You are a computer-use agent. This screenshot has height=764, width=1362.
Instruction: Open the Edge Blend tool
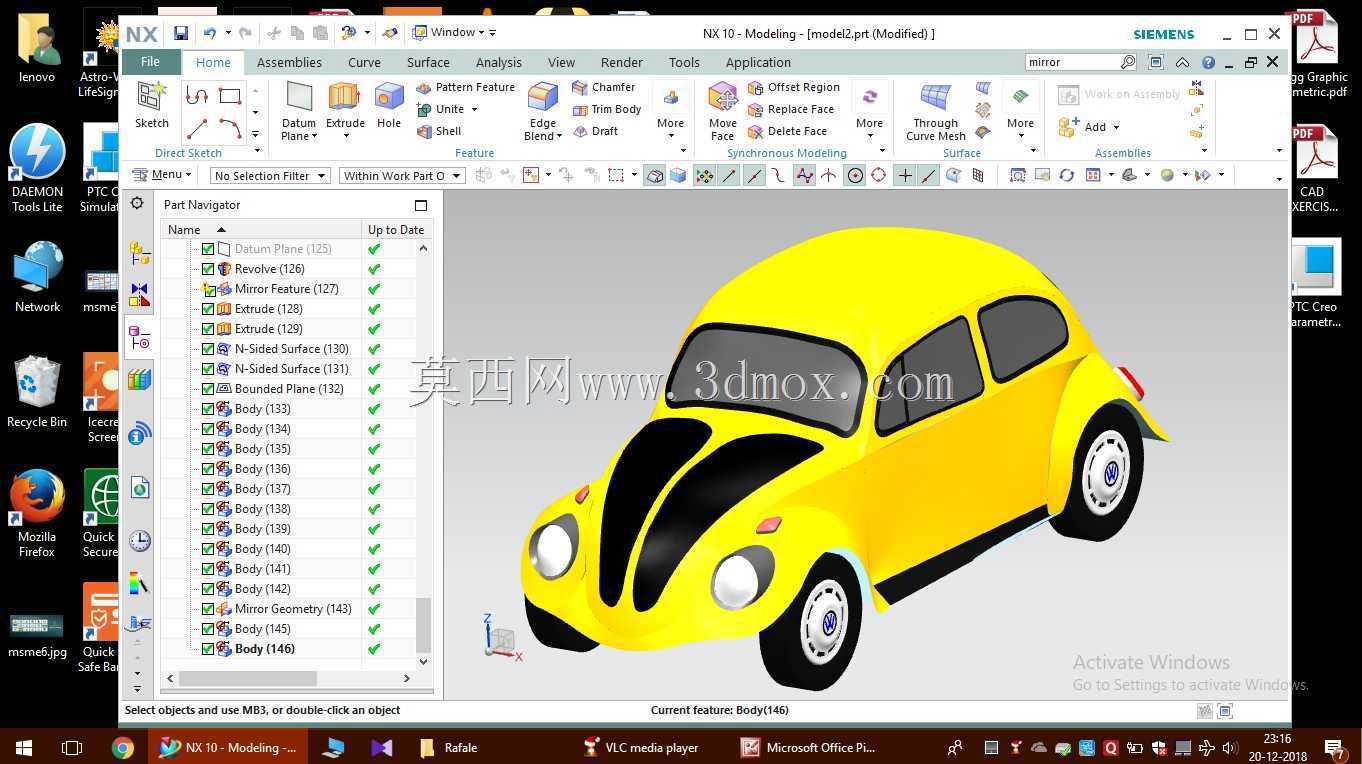coord(543,111)
